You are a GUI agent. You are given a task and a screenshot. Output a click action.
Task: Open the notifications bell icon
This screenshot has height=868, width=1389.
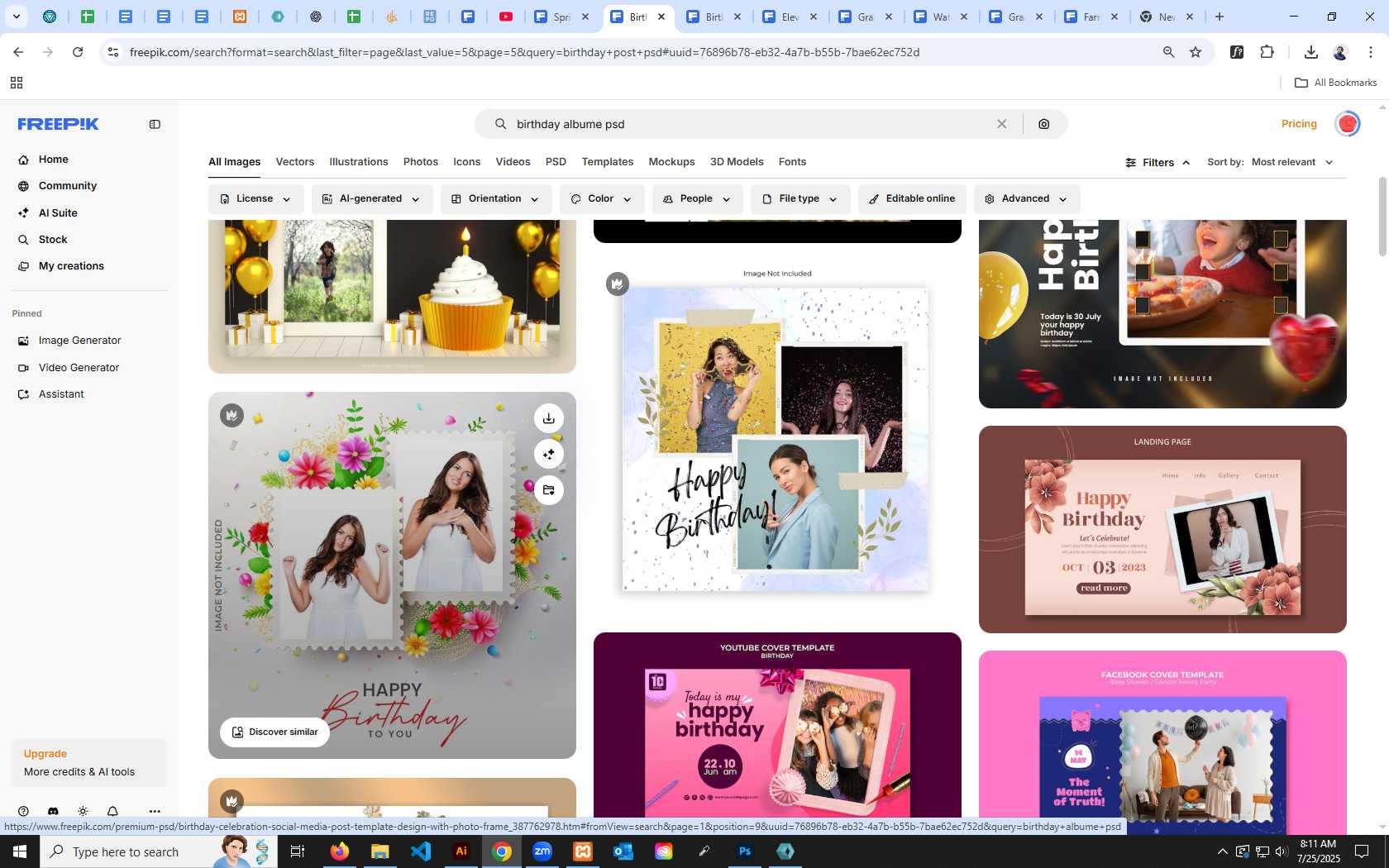(x=112, y=812)
